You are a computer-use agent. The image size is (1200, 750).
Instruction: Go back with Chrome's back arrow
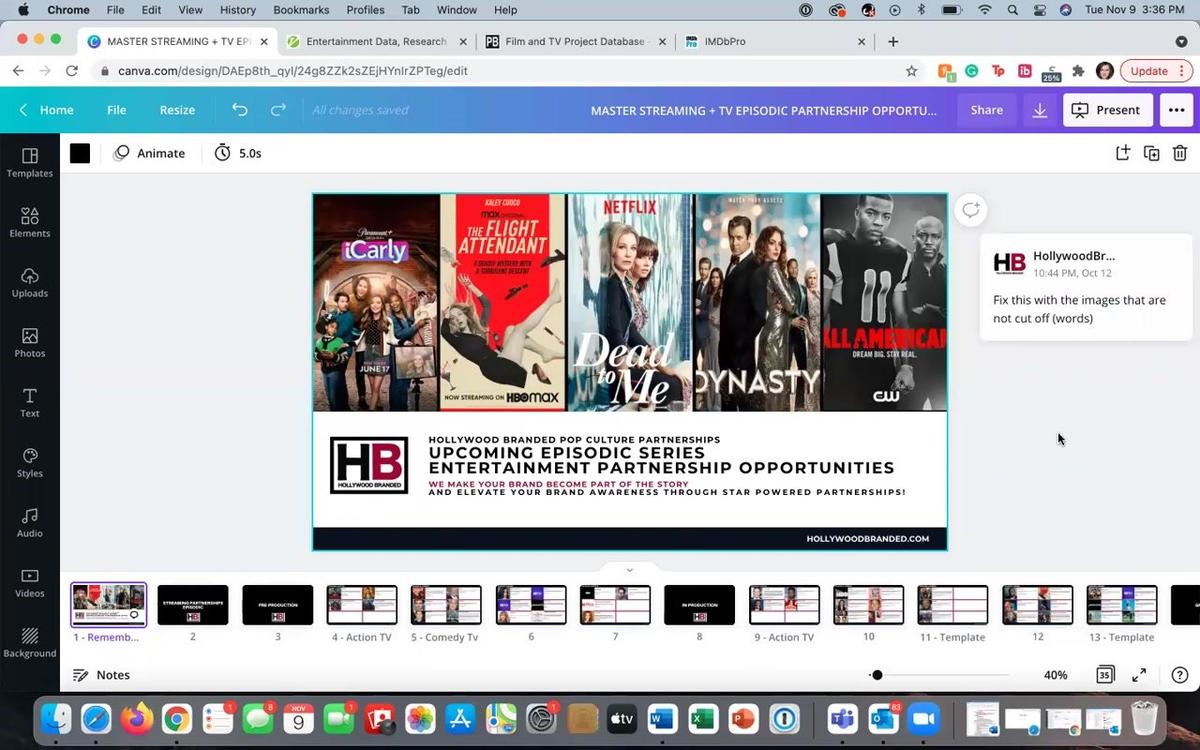[x=18, y=71]
